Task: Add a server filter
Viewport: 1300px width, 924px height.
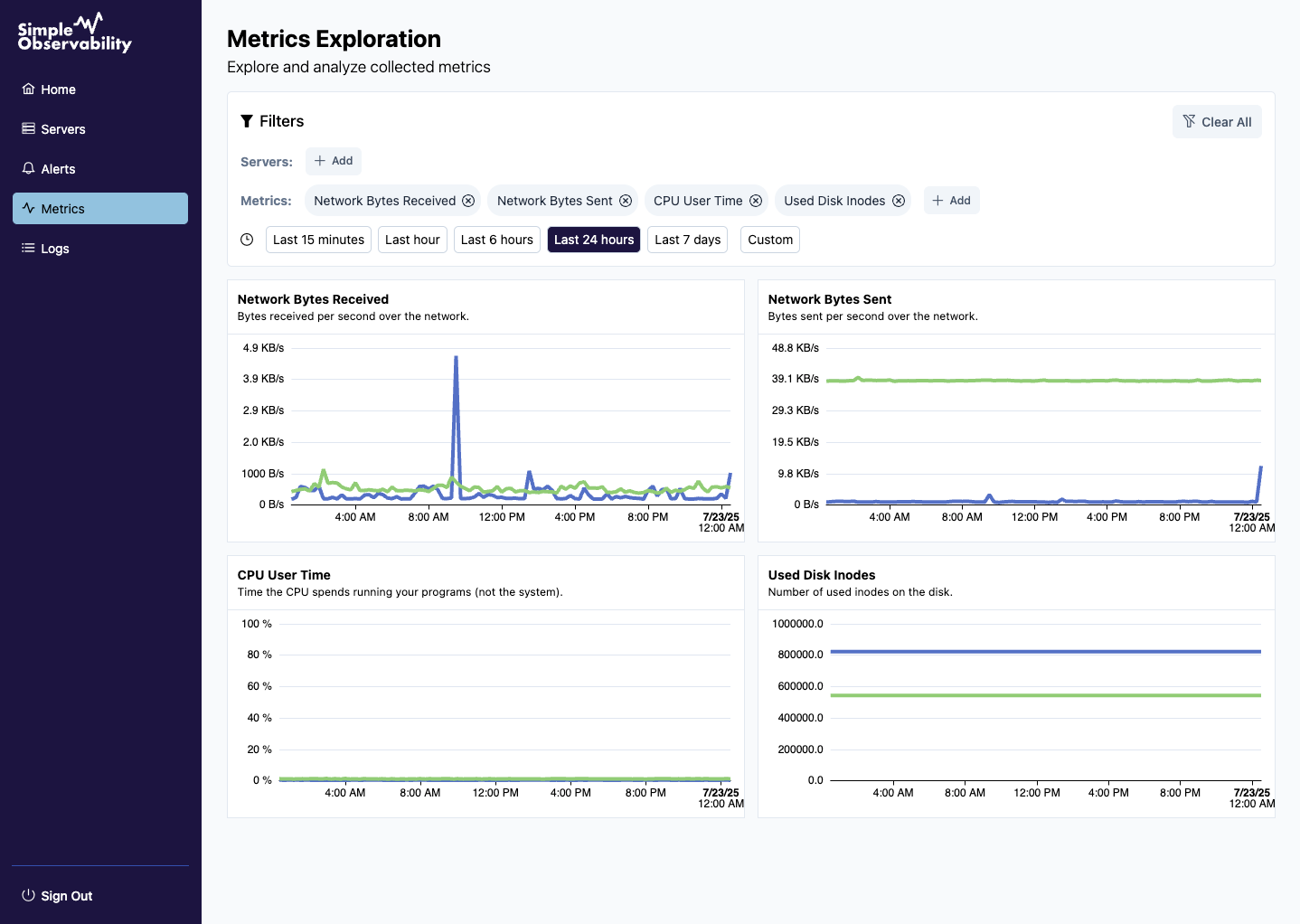Action: pyautogui.click(x=334, y=161)
